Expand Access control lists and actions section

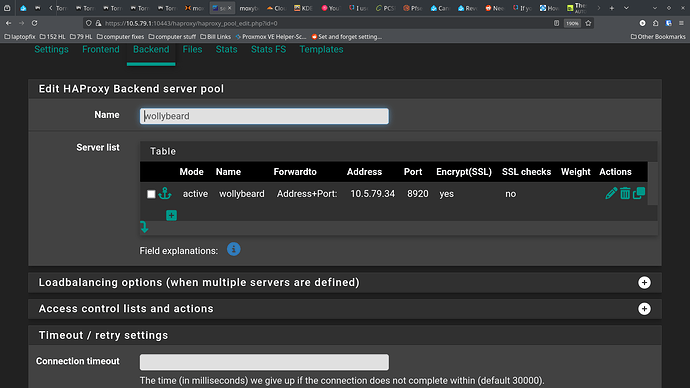point(644,309)
